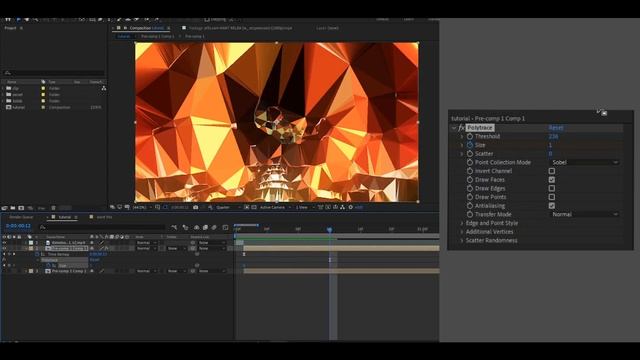Create new folder icon in Project panel

[x=13, y=208]
